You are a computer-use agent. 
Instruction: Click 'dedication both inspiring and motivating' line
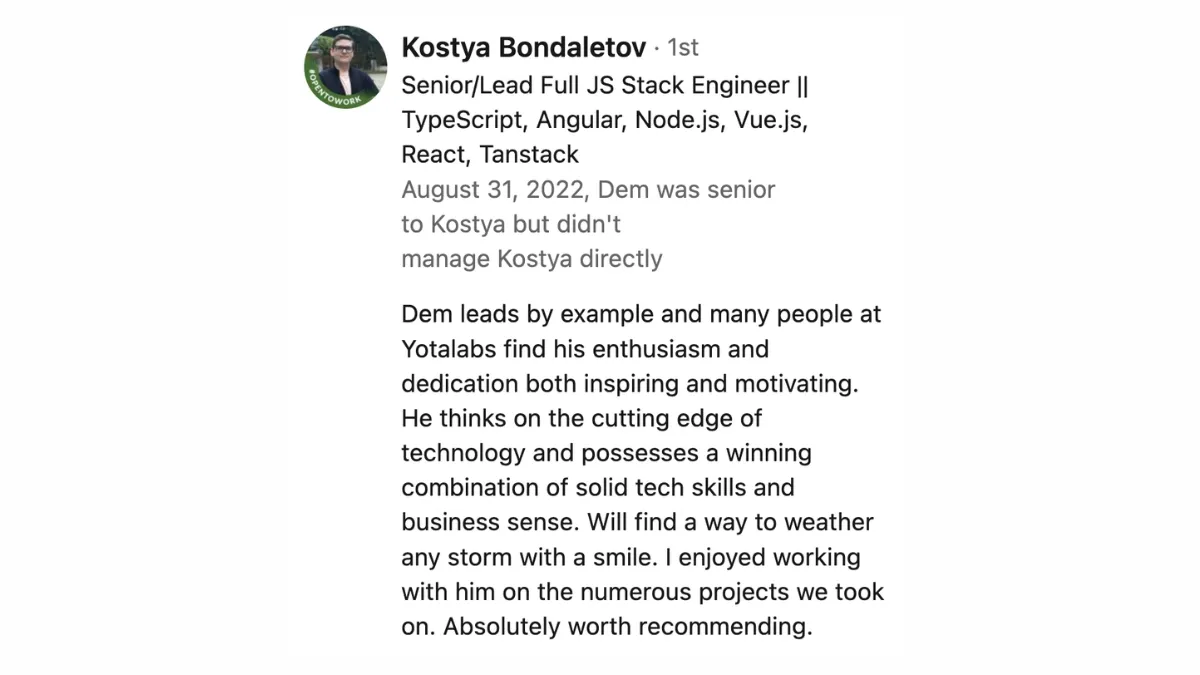point(631,384)
